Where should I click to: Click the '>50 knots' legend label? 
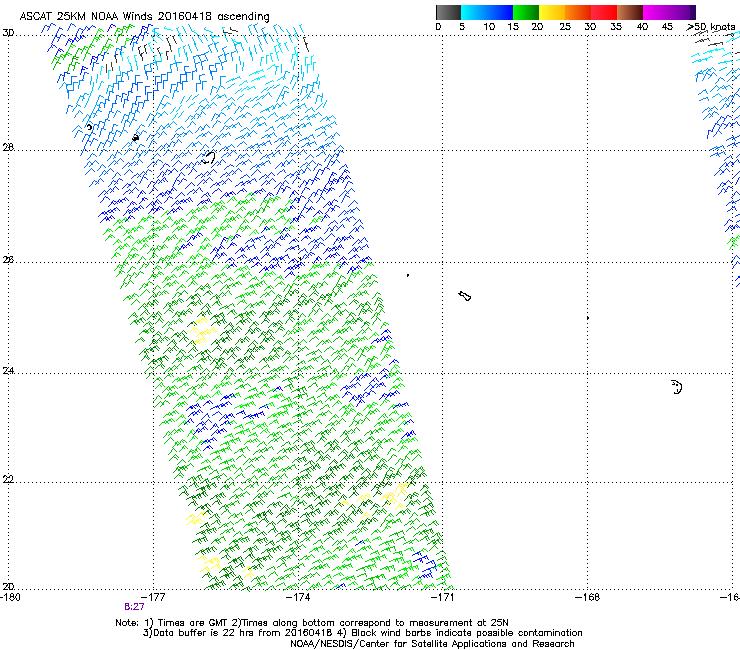(x=711, y=27)
